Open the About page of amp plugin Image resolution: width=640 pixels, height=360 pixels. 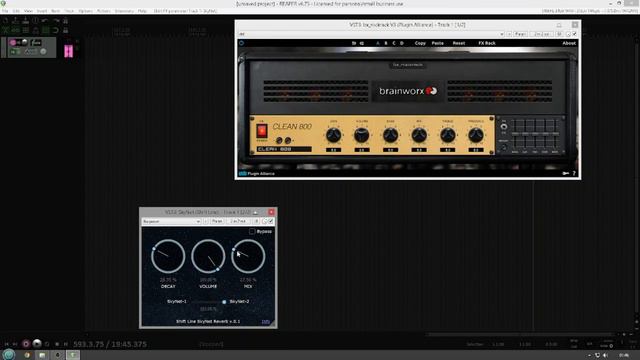[x=569, y=43]
